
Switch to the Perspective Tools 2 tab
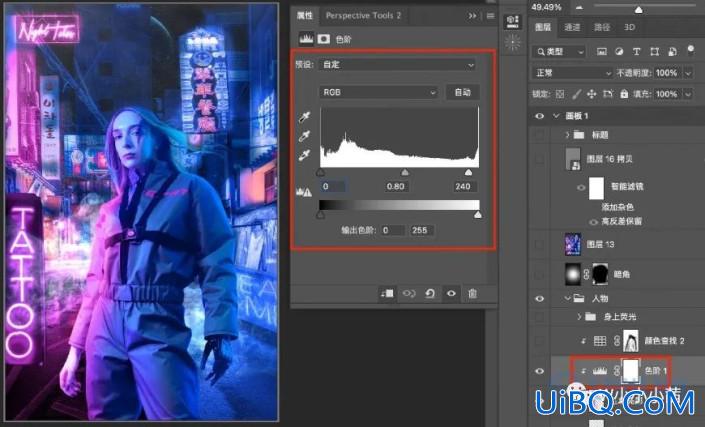point(363,16)
